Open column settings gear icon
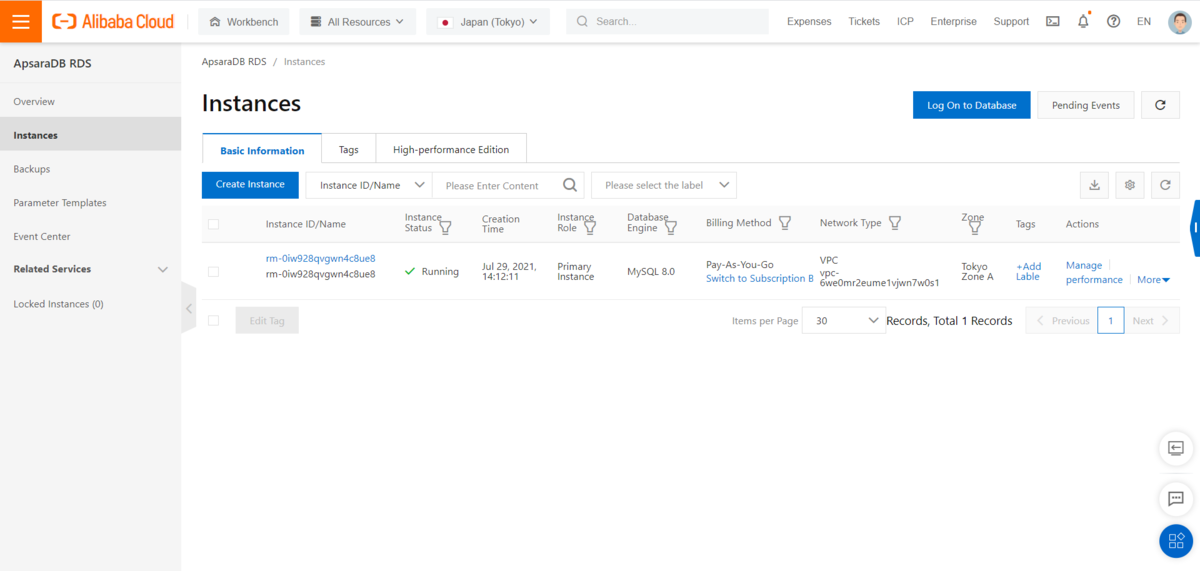Screen dimensions: 1200x571 [x=1130, y=185]
